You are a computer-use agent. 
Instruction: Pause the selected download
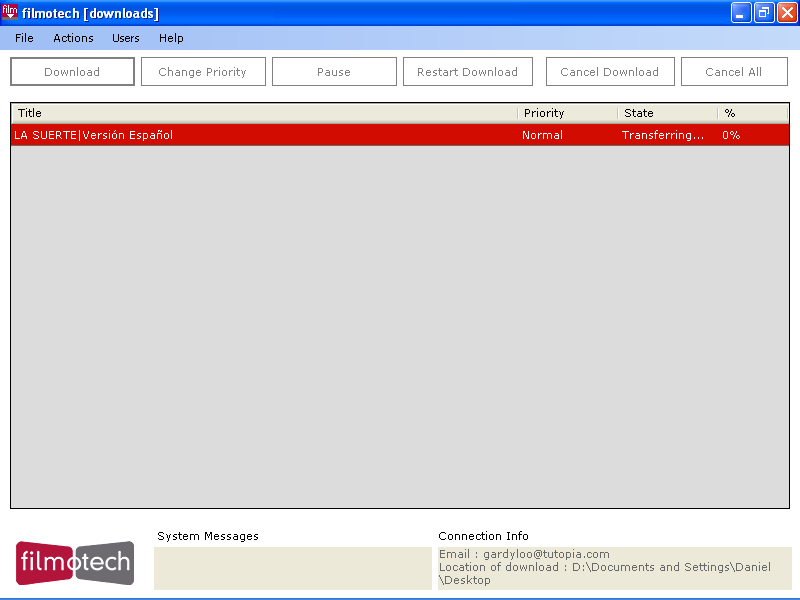(334, 72)
